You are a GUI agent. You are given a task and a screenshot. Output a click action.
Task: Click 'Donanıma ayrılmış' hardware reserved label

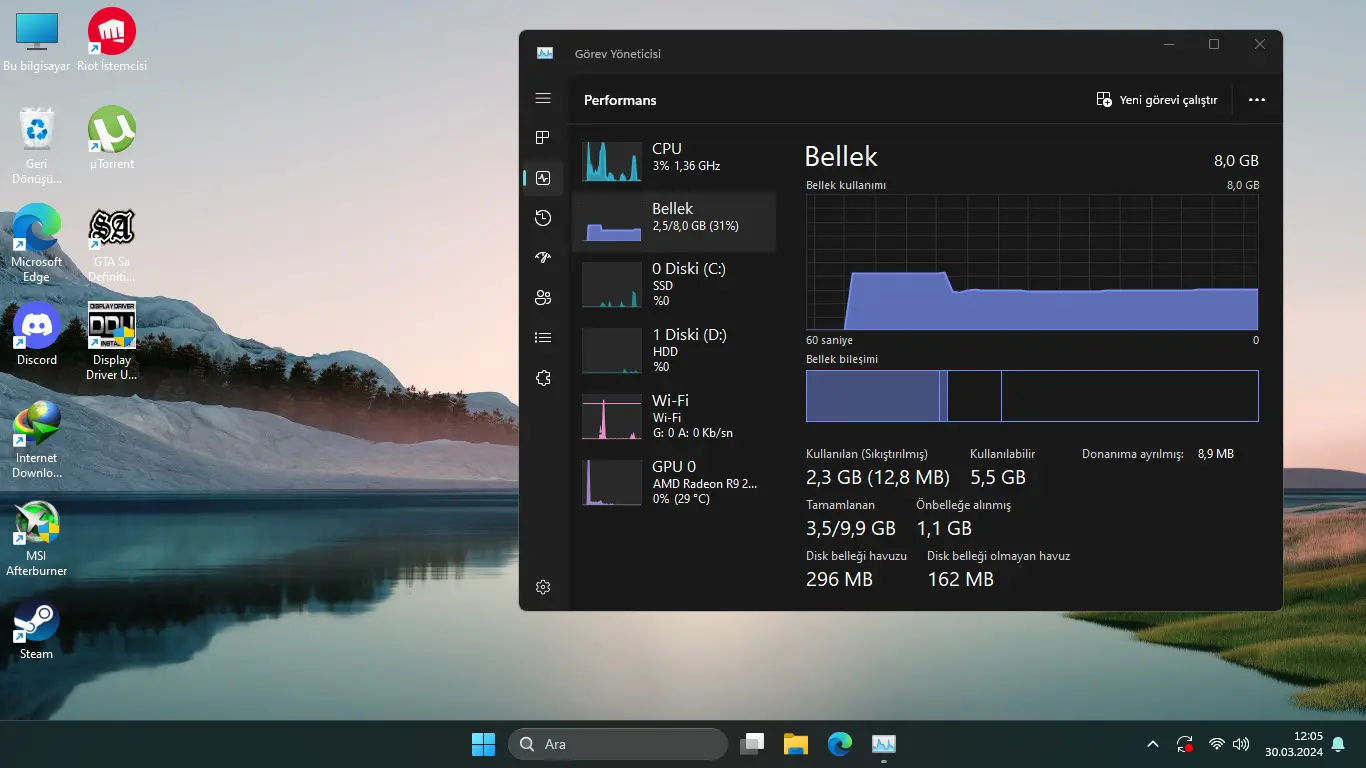(1133, 454)
